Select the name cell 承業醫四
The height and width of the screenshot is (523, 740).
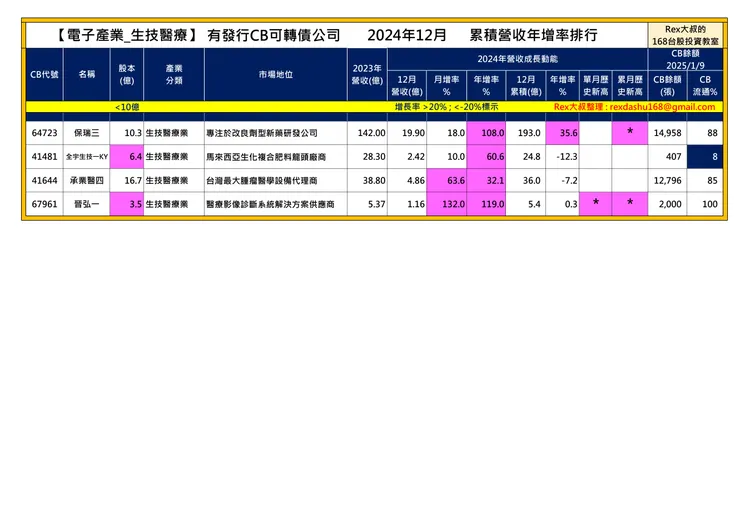tap(87, 180)
